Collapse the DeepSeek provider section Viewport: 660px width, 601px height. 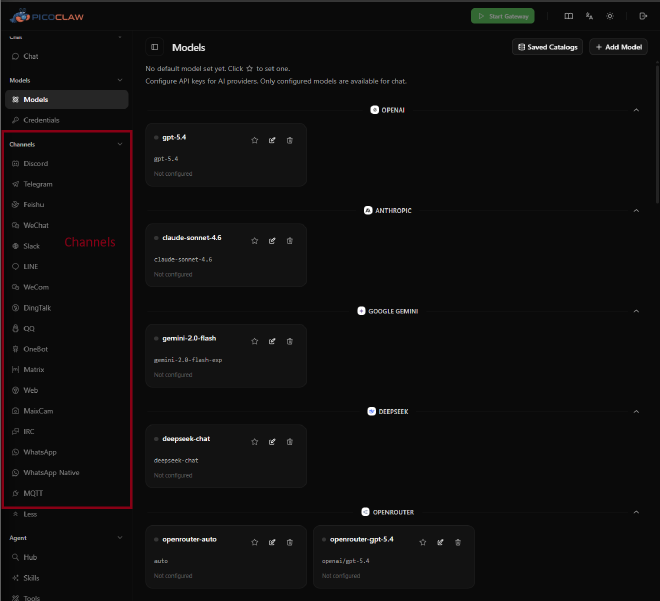coord(636,411)
